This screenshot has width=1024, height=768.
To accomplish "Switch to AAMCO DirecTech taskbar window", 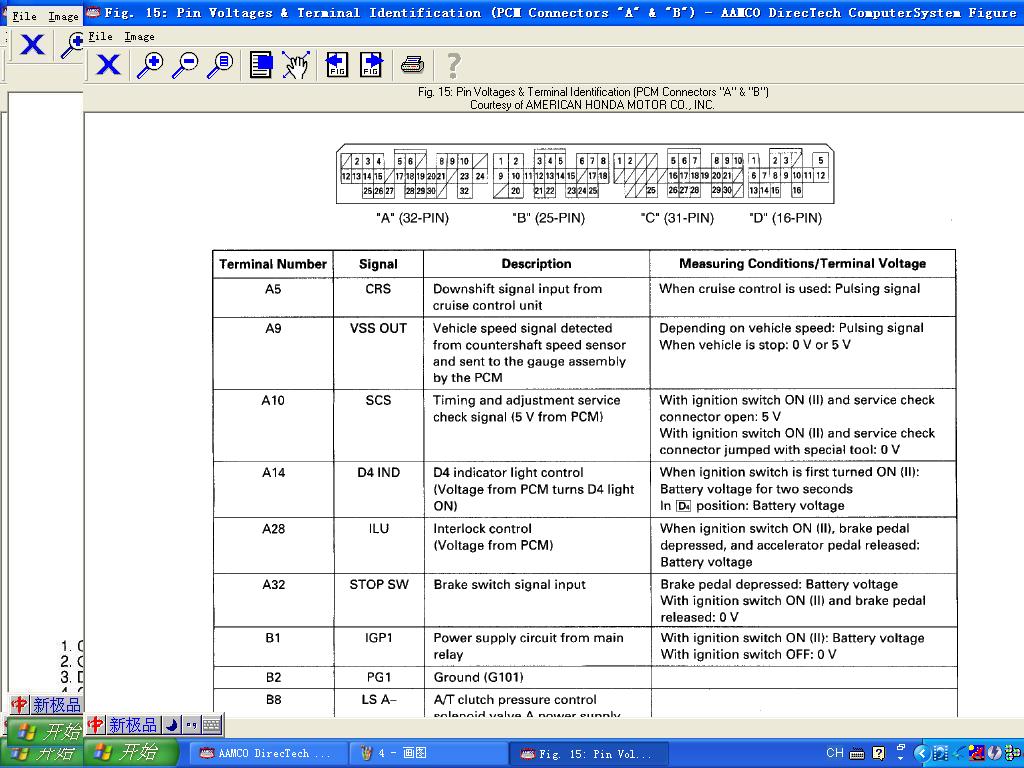I will [x=266, y=753].
